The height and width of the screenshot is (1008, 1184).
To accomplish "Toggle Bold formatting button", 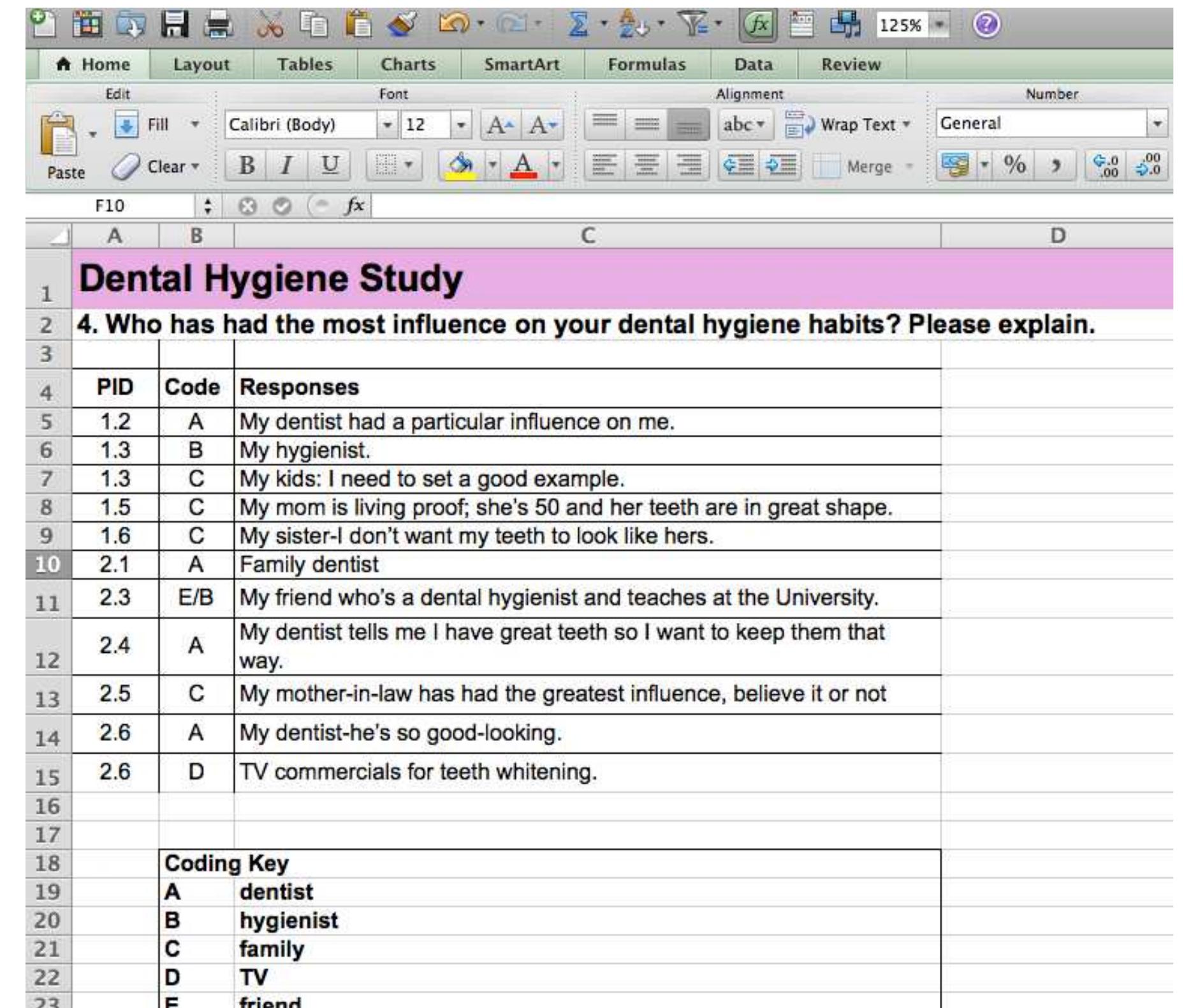I will pyautogui.click(x=247, y=166).
